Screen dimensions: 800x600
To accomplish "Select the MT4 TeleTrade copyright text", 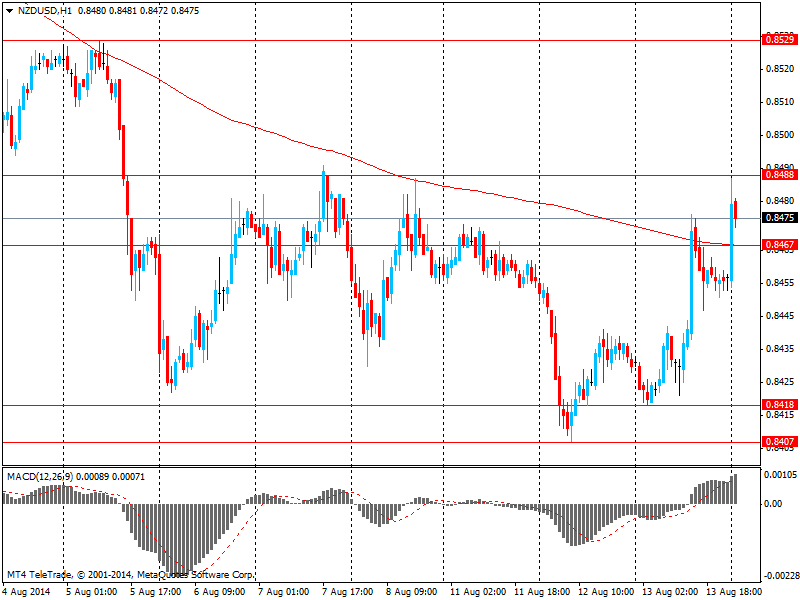I will tap(130, 575).
